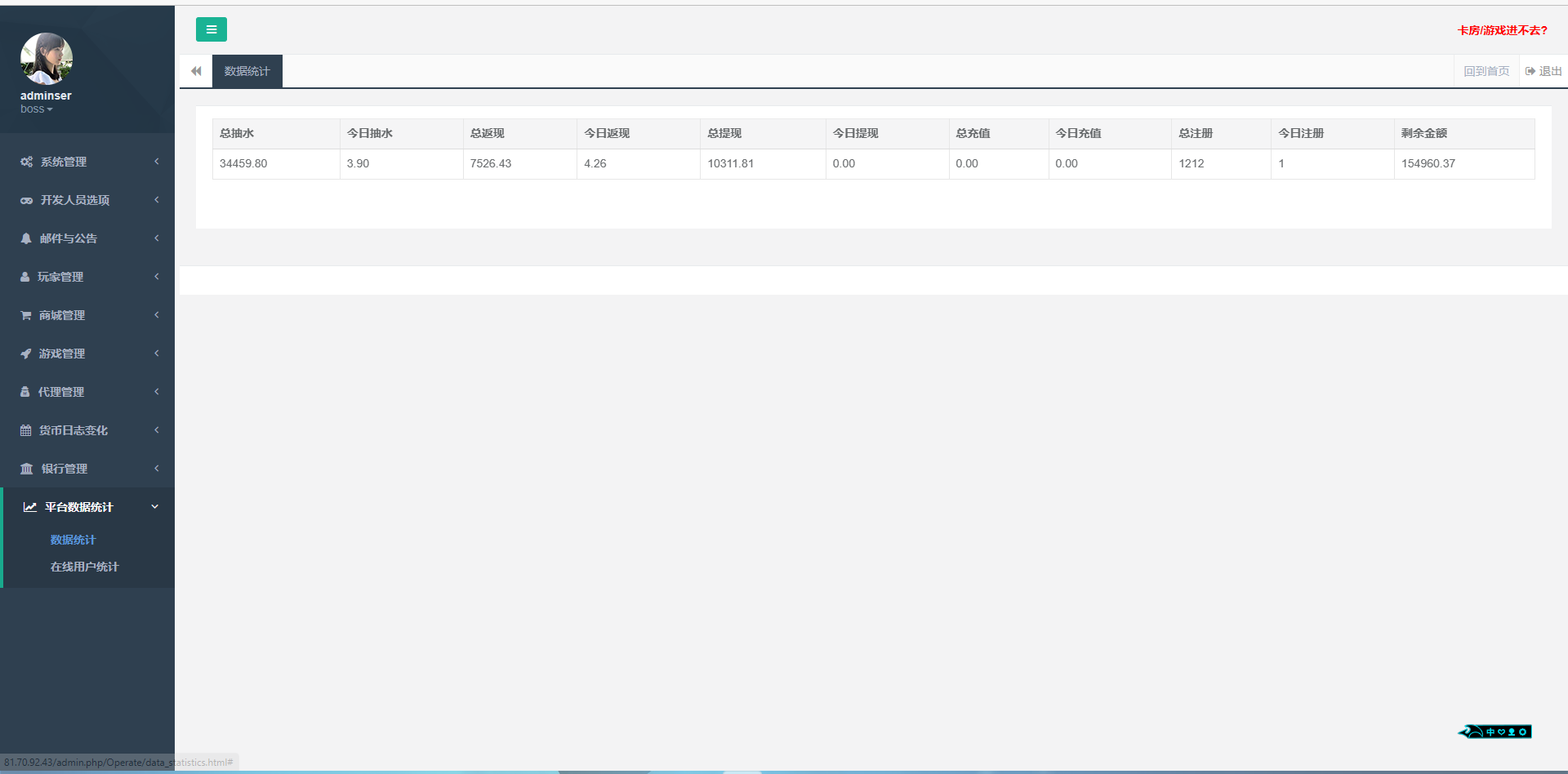Click the 平台数据统计 menu label

(79, 507)
